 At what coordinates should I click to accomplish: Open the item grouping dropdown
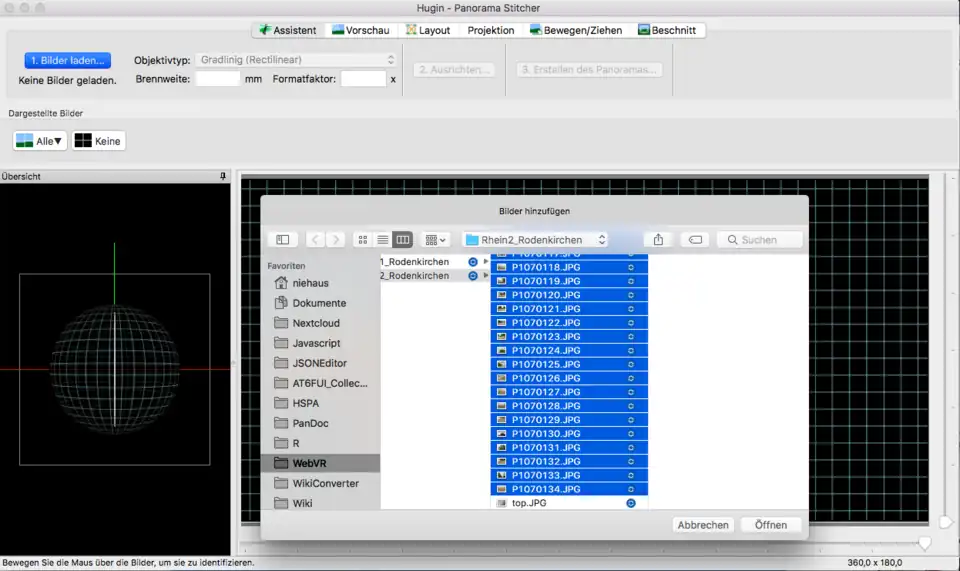[x=436, y=240]
